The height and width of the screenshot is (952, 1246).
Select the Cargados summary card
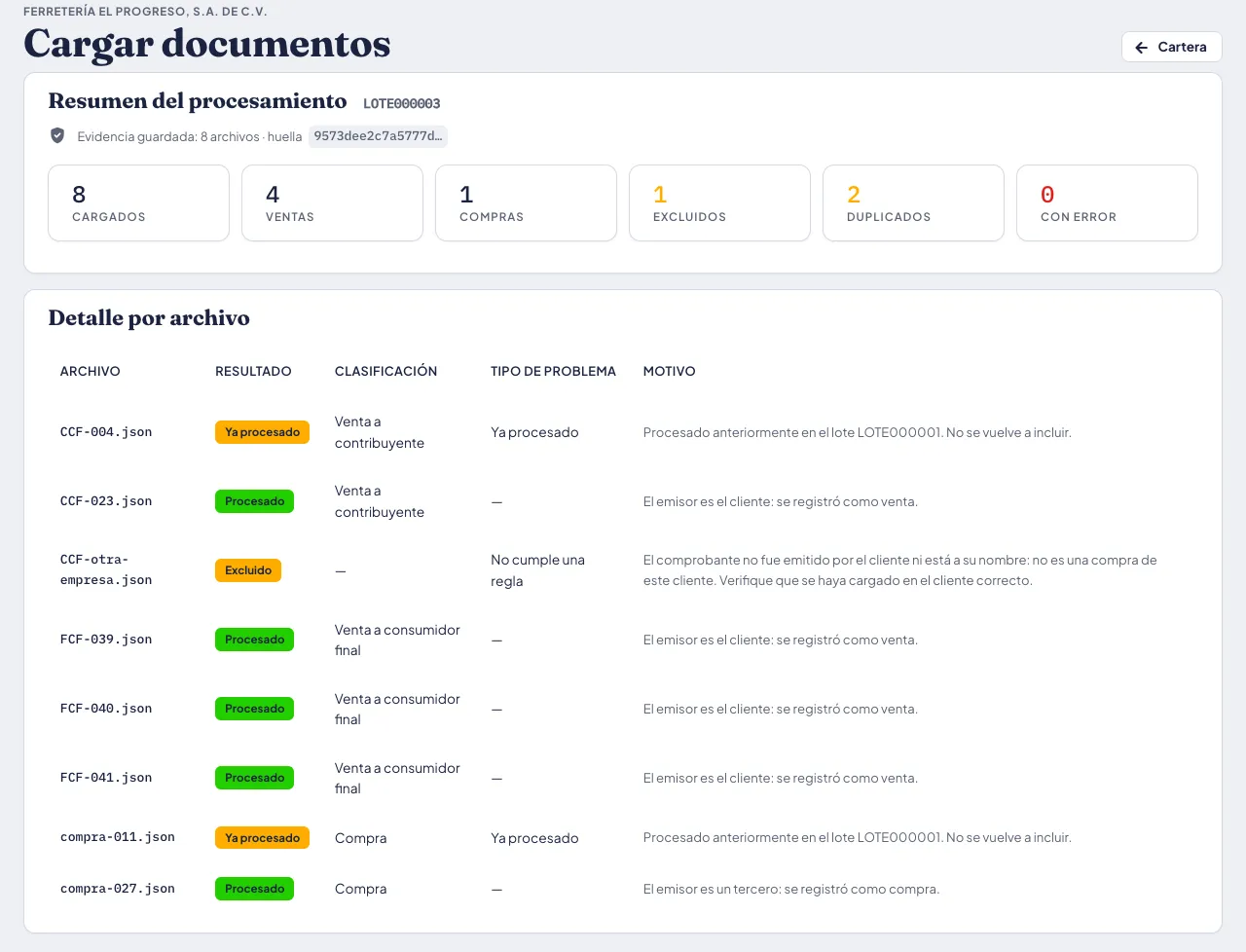tap(138, 202)
